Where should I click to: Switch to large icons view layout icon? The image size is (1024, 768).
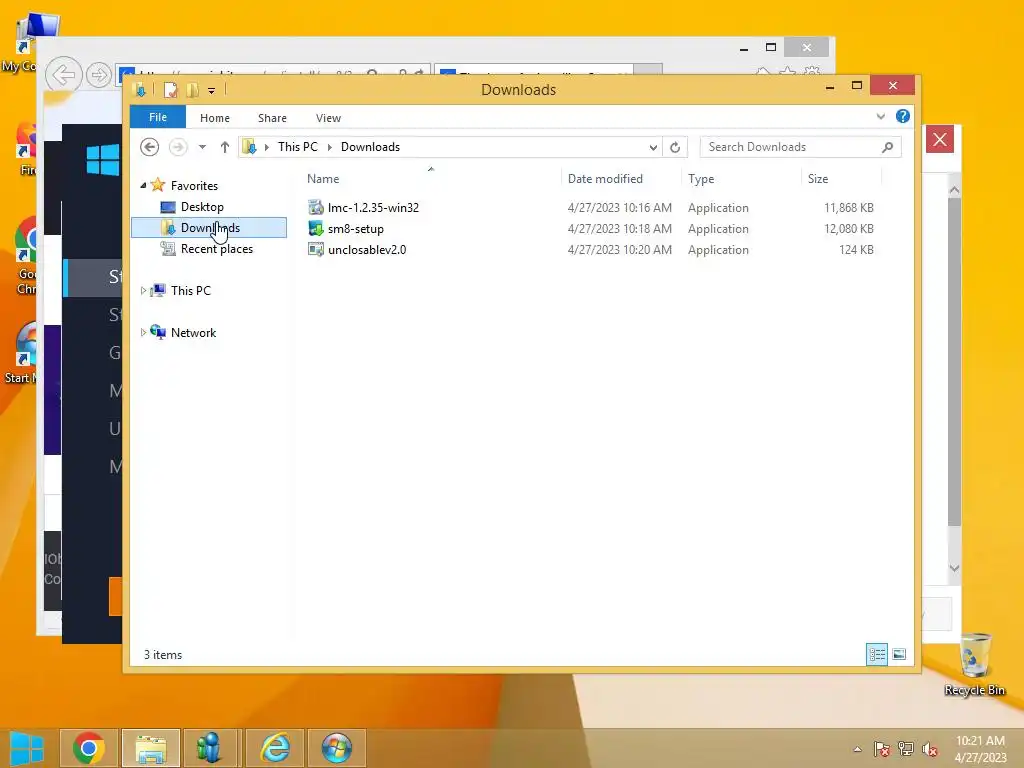[899, 654]
